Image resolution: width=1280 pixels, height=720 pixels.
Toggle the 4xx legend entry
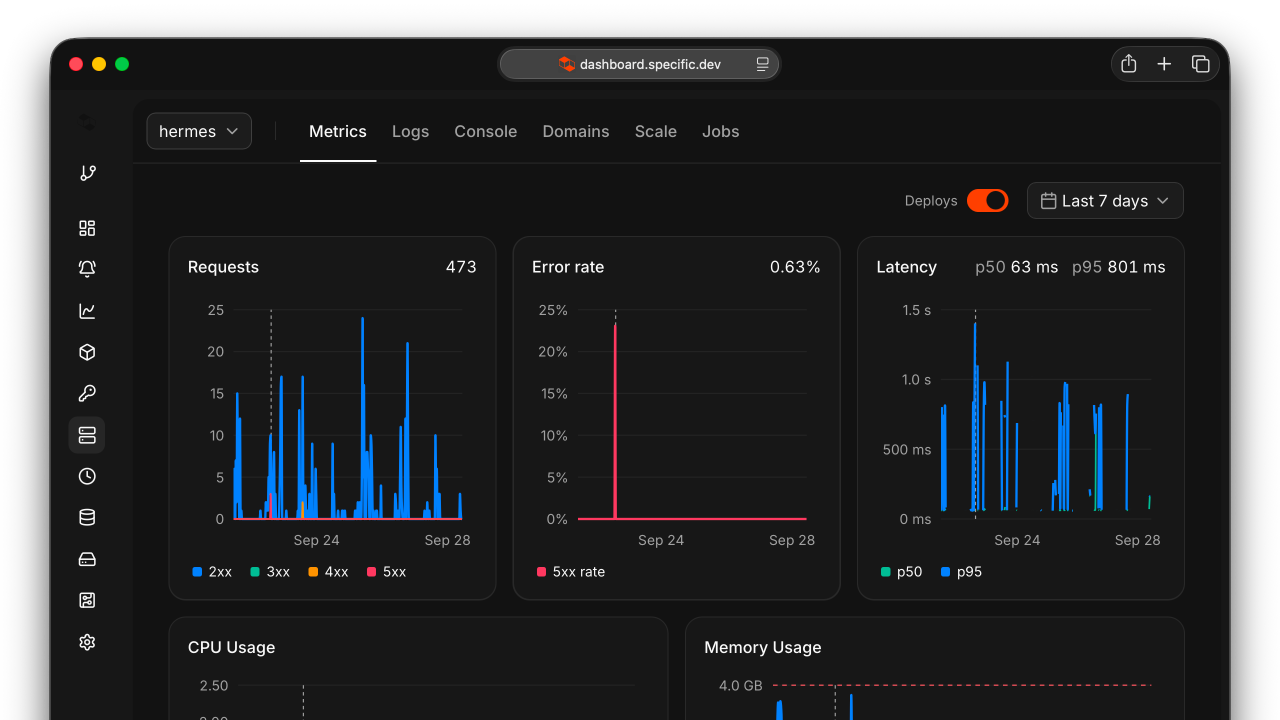point(328,572)
